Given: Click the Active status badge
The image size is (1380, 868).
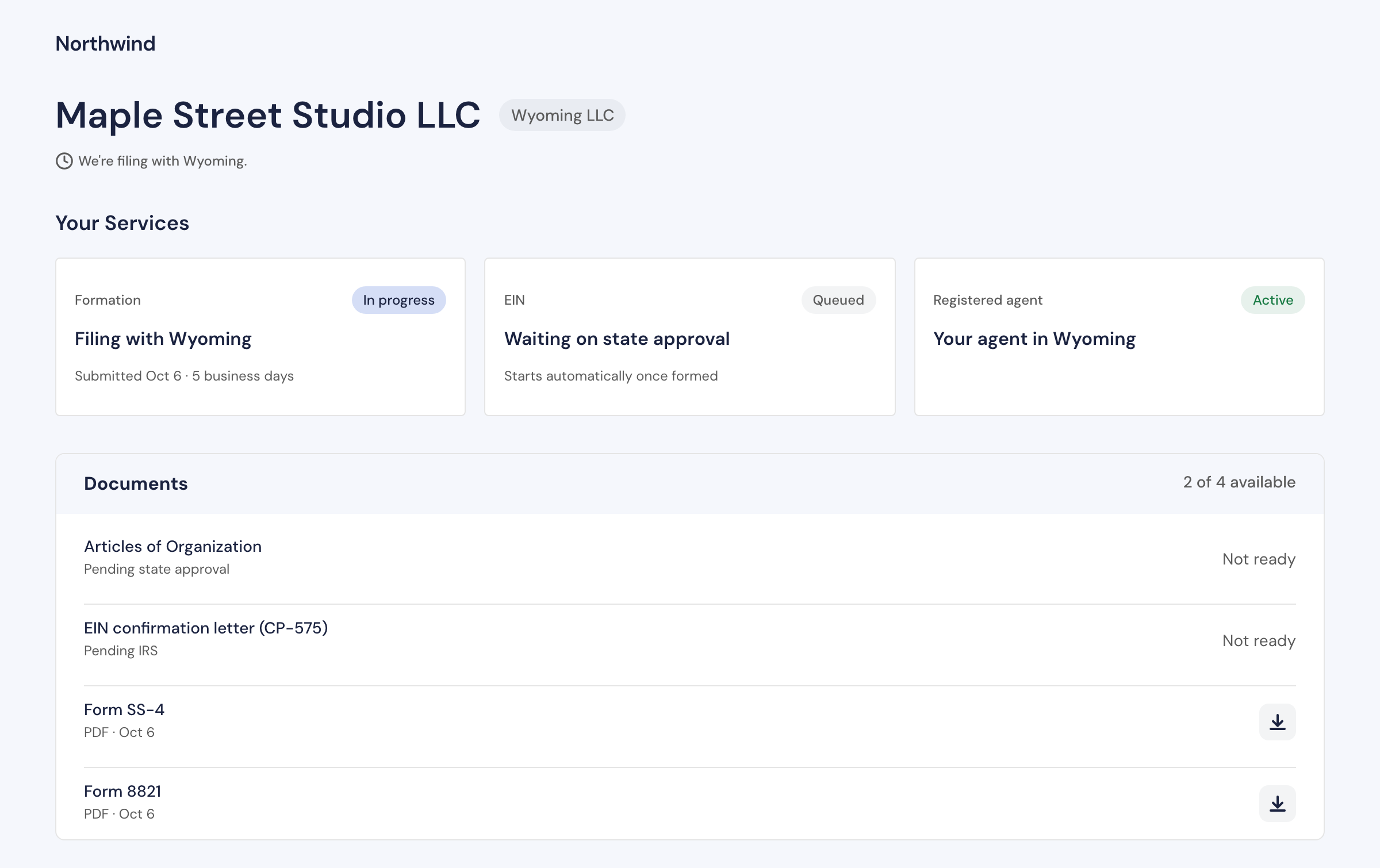Looking at the screenshot, I should (1272, 300).
